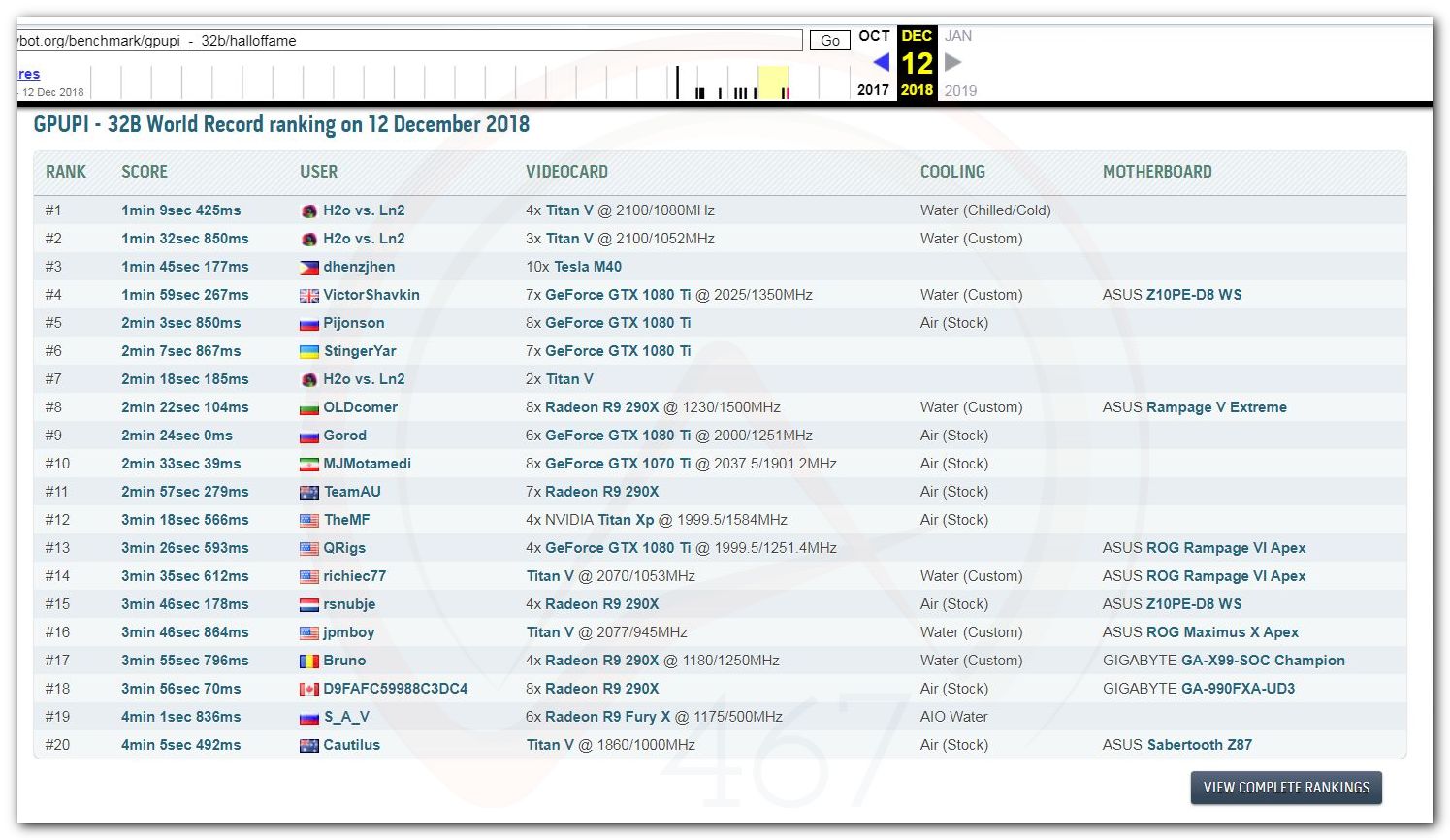
Task: Jump to the 2017 capture year
Action: pyautogui.click(x=873, y=90)
